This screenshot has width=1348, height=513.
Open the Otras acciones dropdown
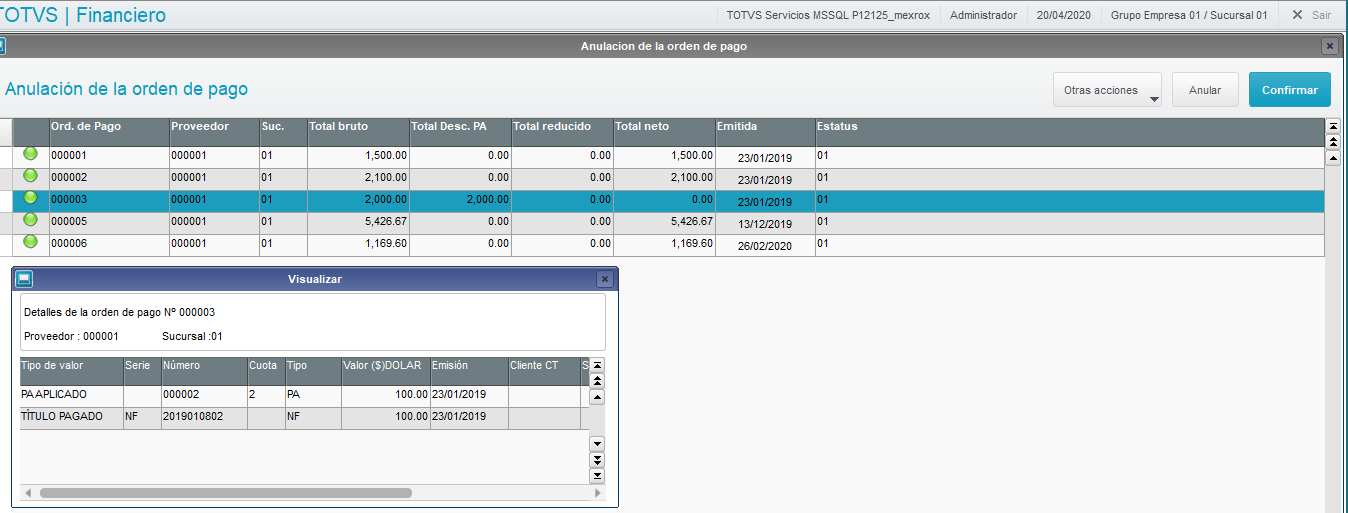click(1107, 90)
